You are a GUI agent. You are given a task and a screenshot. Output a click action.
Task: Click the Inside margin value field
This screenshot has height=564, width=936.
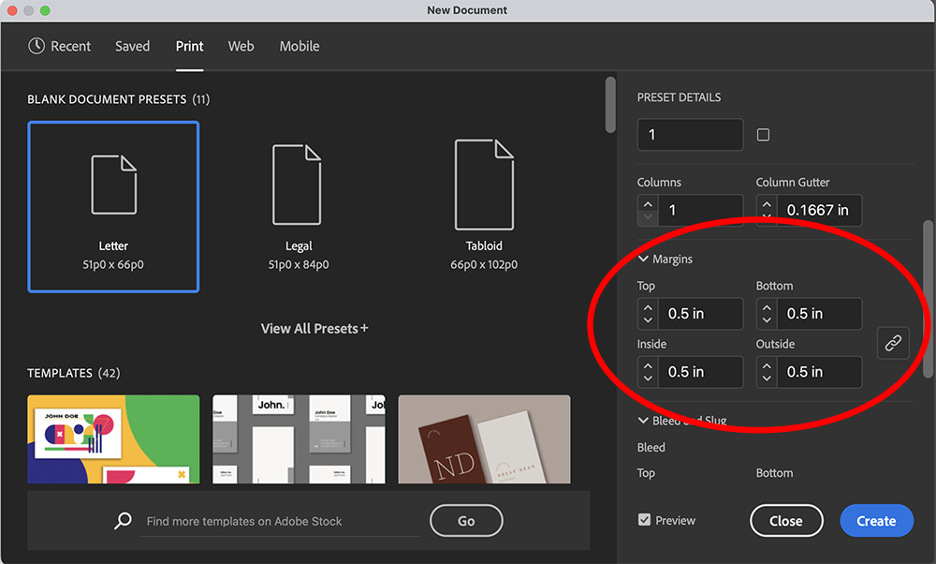(x=701, y=372)
